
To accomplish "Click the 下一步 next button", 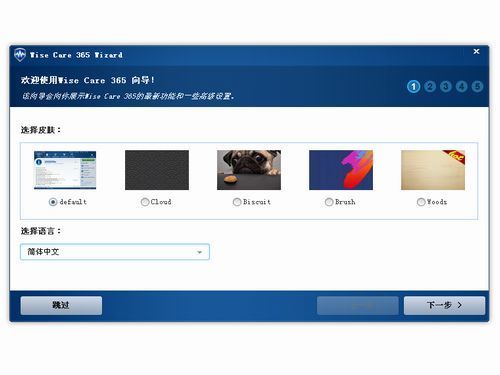I will point(444,305).
